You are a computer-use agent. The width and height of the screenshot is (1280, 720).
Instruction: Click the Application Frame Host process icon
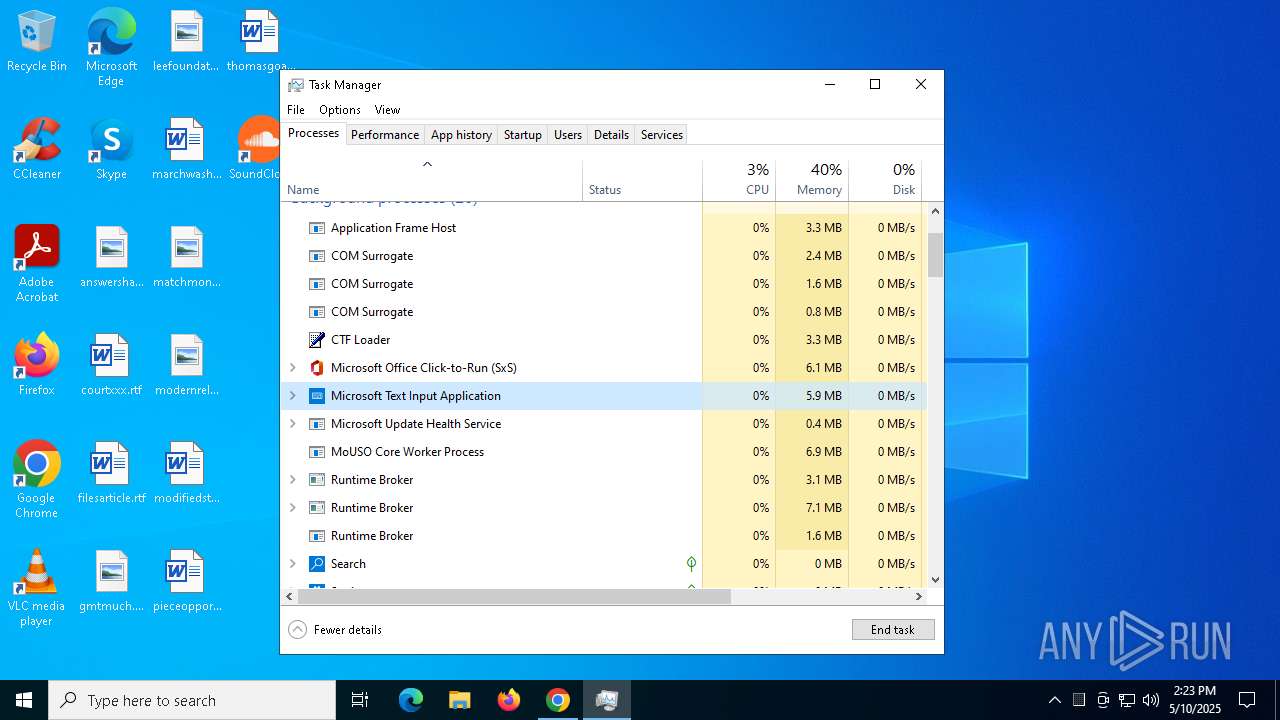pyautogui.click(x=317, y=228)
